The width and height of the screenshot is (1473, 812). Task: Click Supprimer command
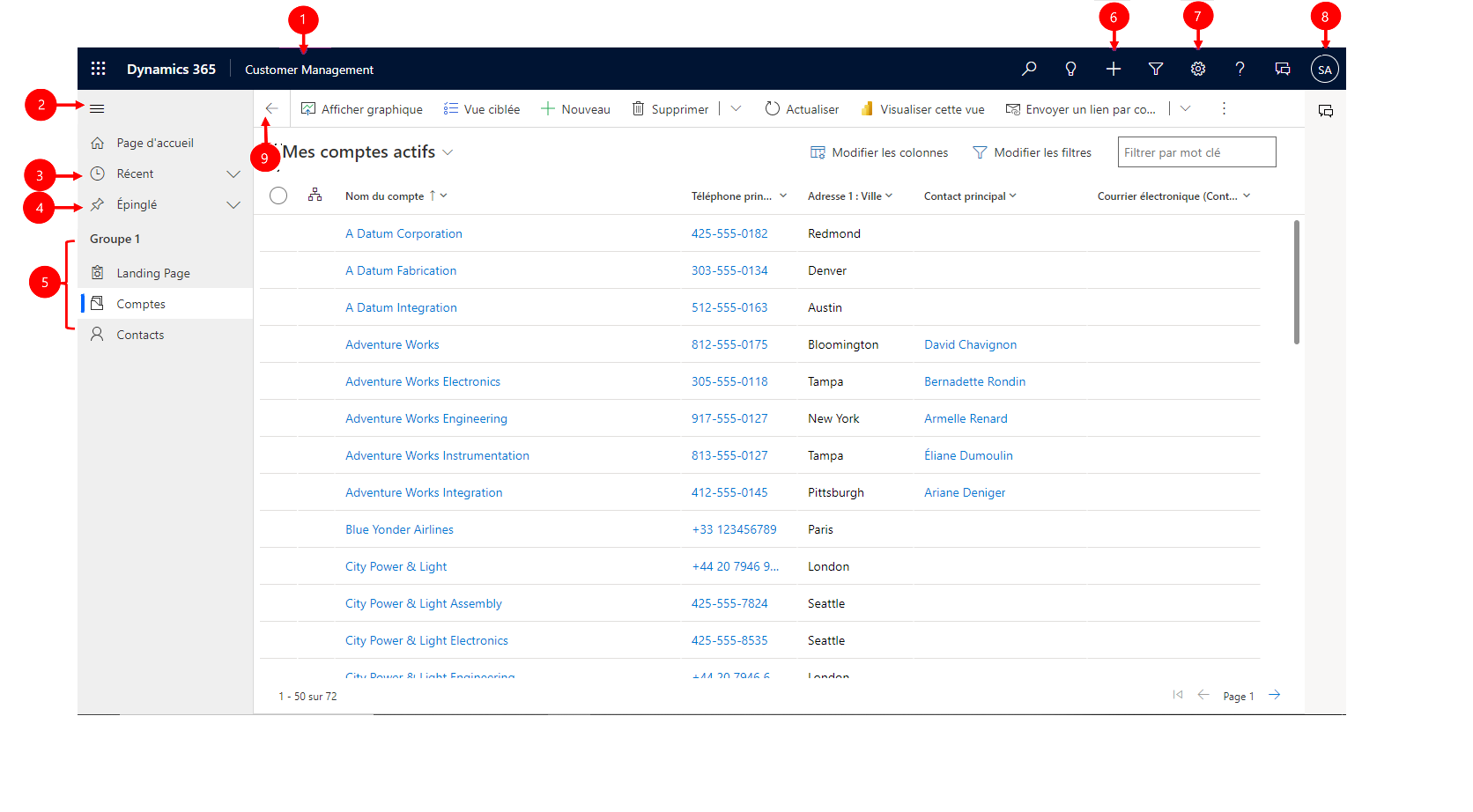click(670, 109)
